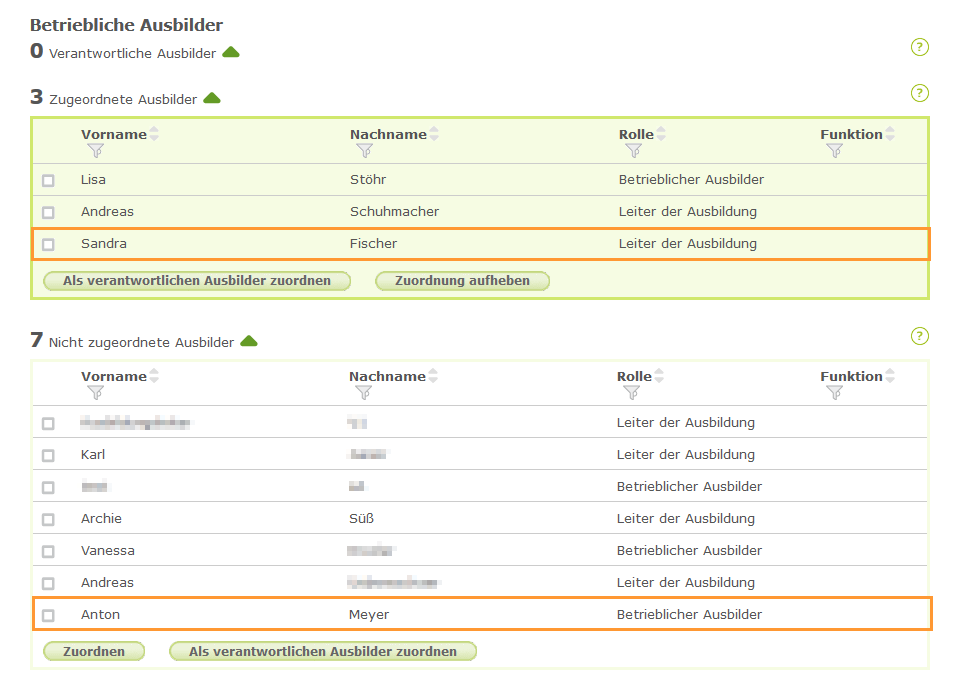Click Als verantwortlichen Ausbilder zuordnen in assigned table
The width and height of the screenshot is (976, 700).
(197, 281)
